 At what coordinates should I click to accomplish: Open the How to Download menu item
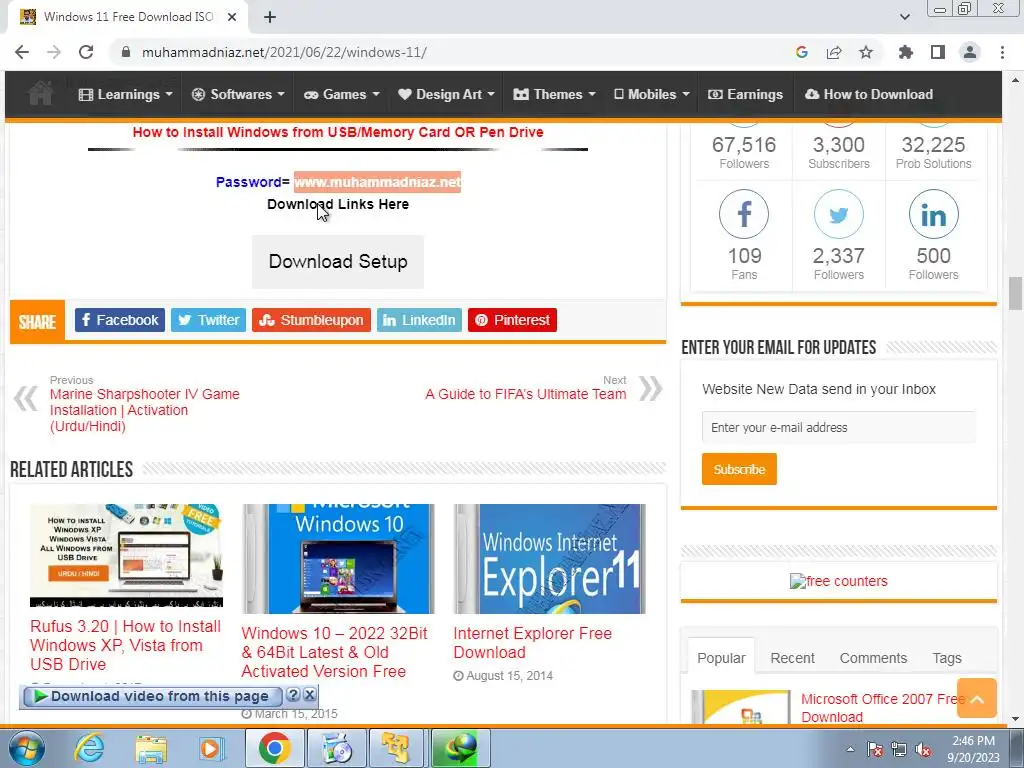point(869,94)
